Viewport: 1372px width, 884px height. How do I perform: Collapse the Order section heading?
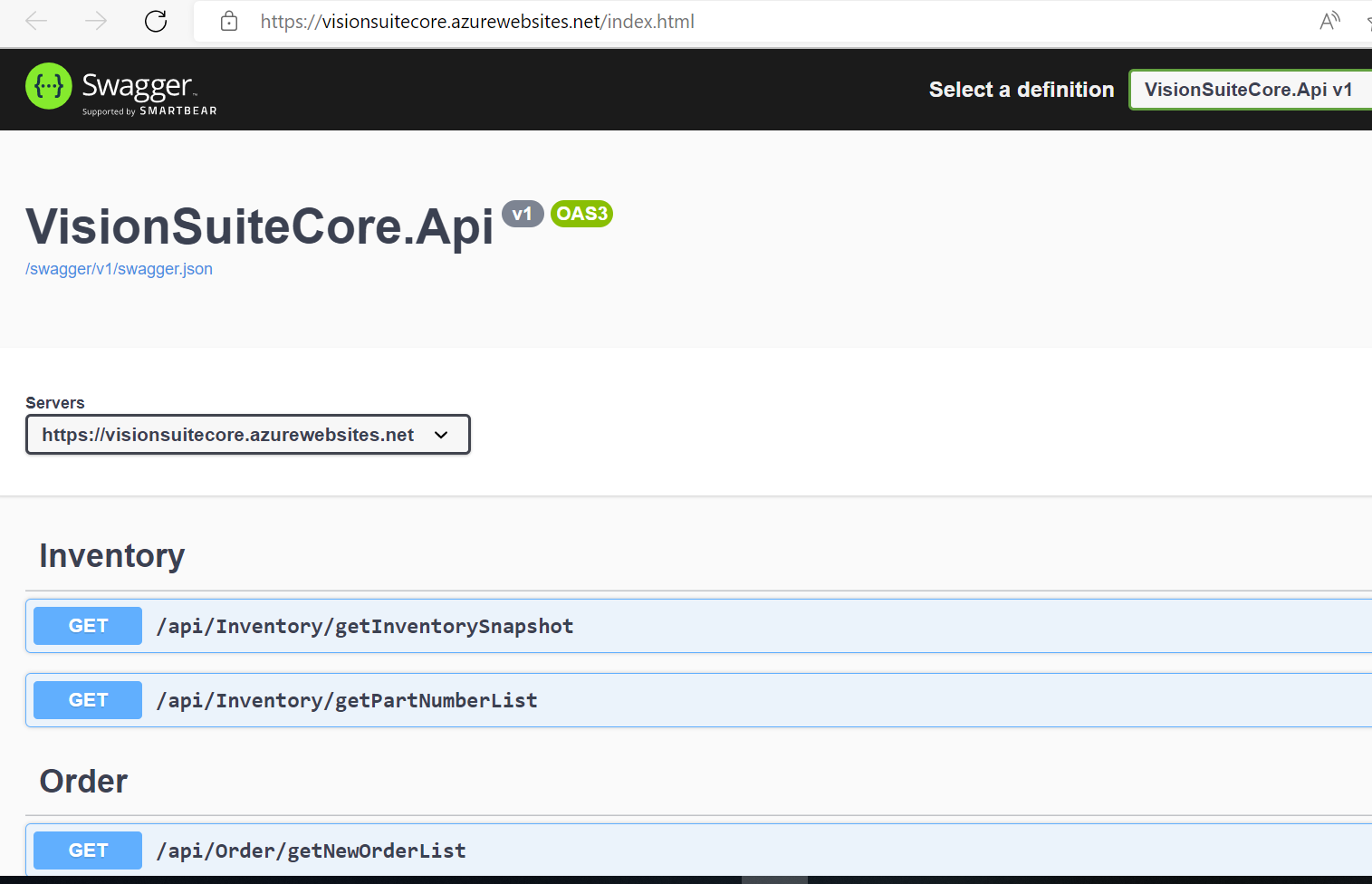(x=84, y=781)
